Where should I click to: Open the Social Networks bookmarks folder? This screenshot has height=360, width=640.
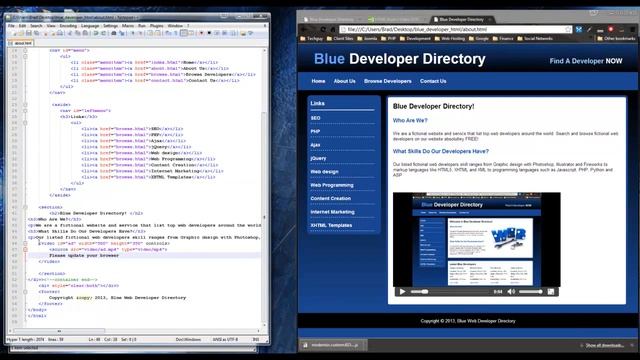tap(535, 39)
